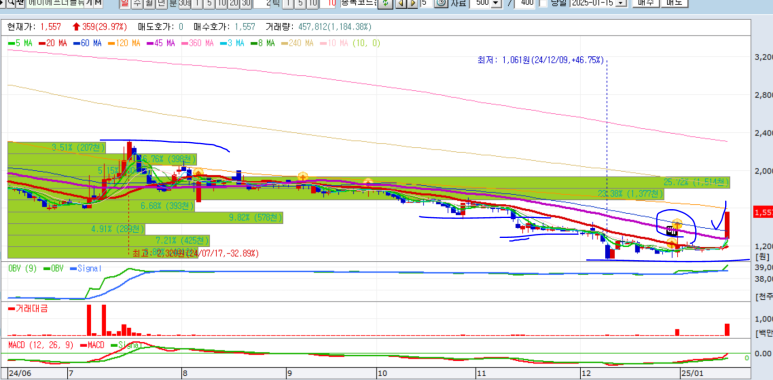Click the left yellow arrow previous button
The width and height of the screenshot is (773, 380).
tap(401, 3)
